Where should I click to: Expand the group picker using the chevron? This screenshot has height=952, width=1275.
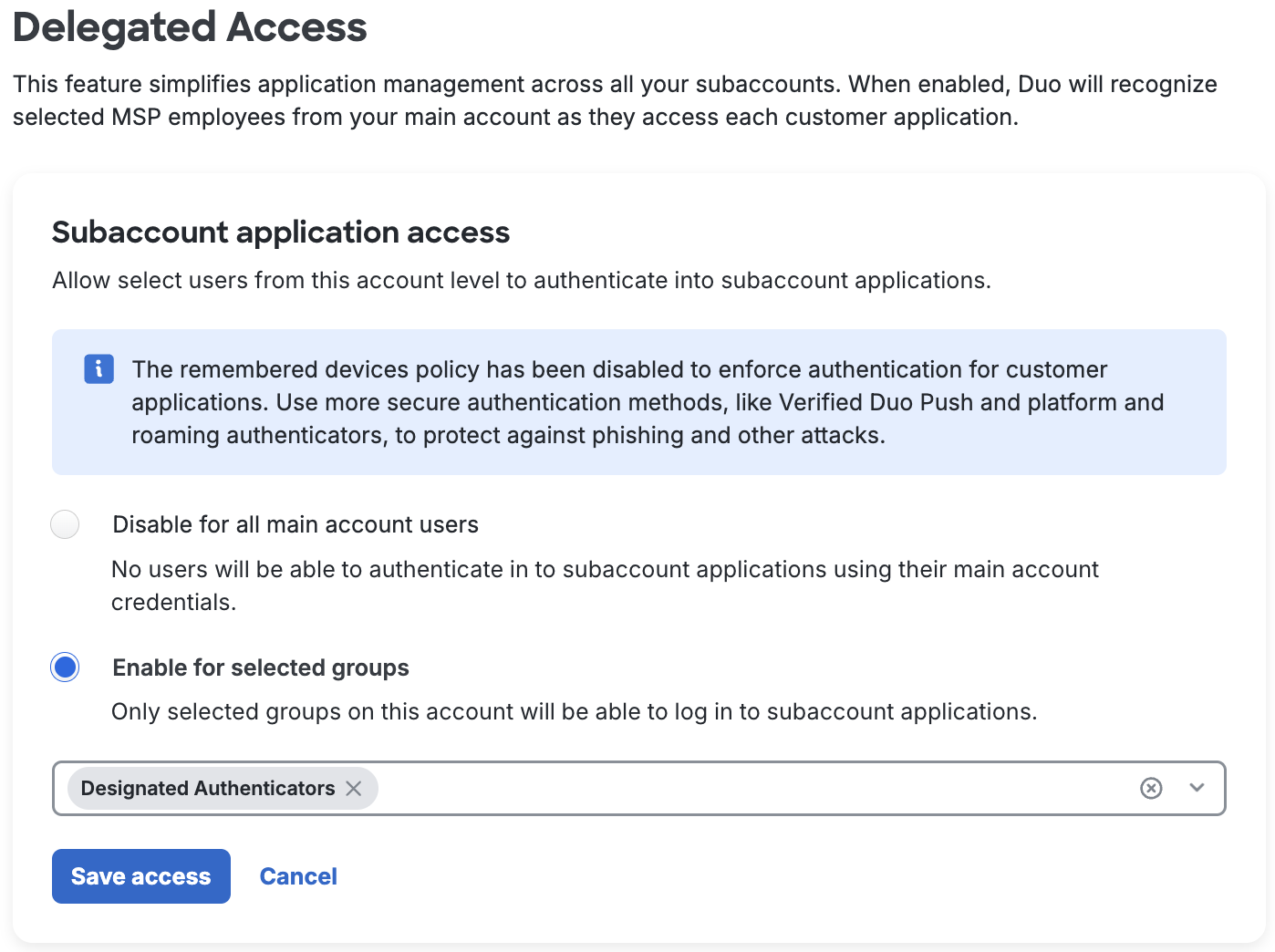point(1197,788)
